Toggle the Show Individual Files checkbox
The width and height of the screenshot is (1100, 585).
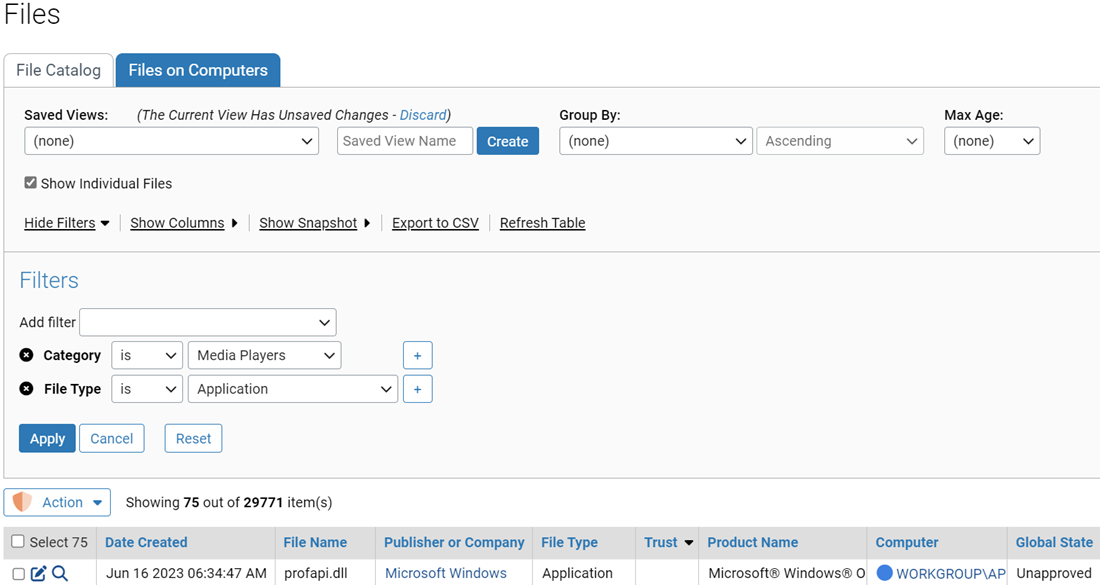(31, 183)
